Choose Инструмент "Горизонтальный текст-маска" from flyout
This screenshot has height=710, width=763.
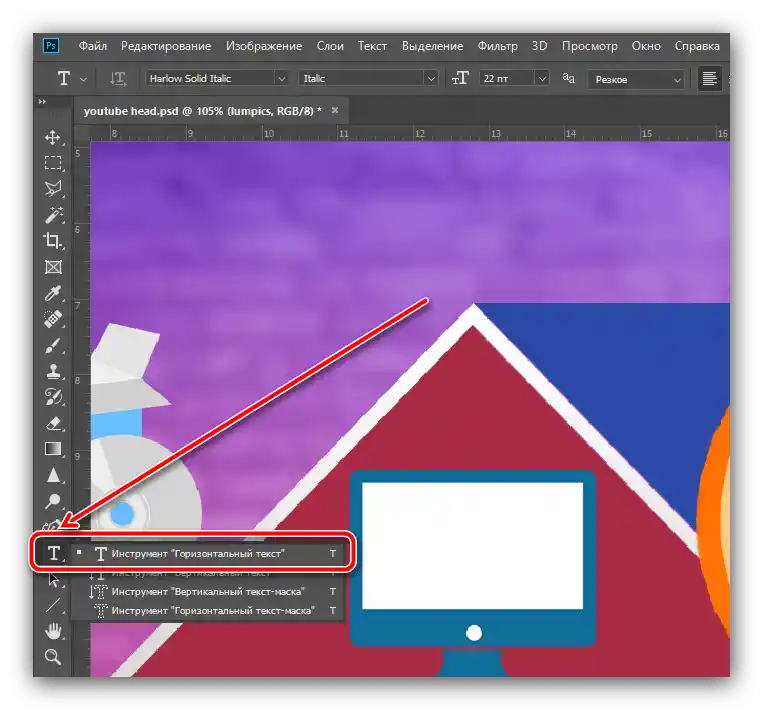pos(208,610)
